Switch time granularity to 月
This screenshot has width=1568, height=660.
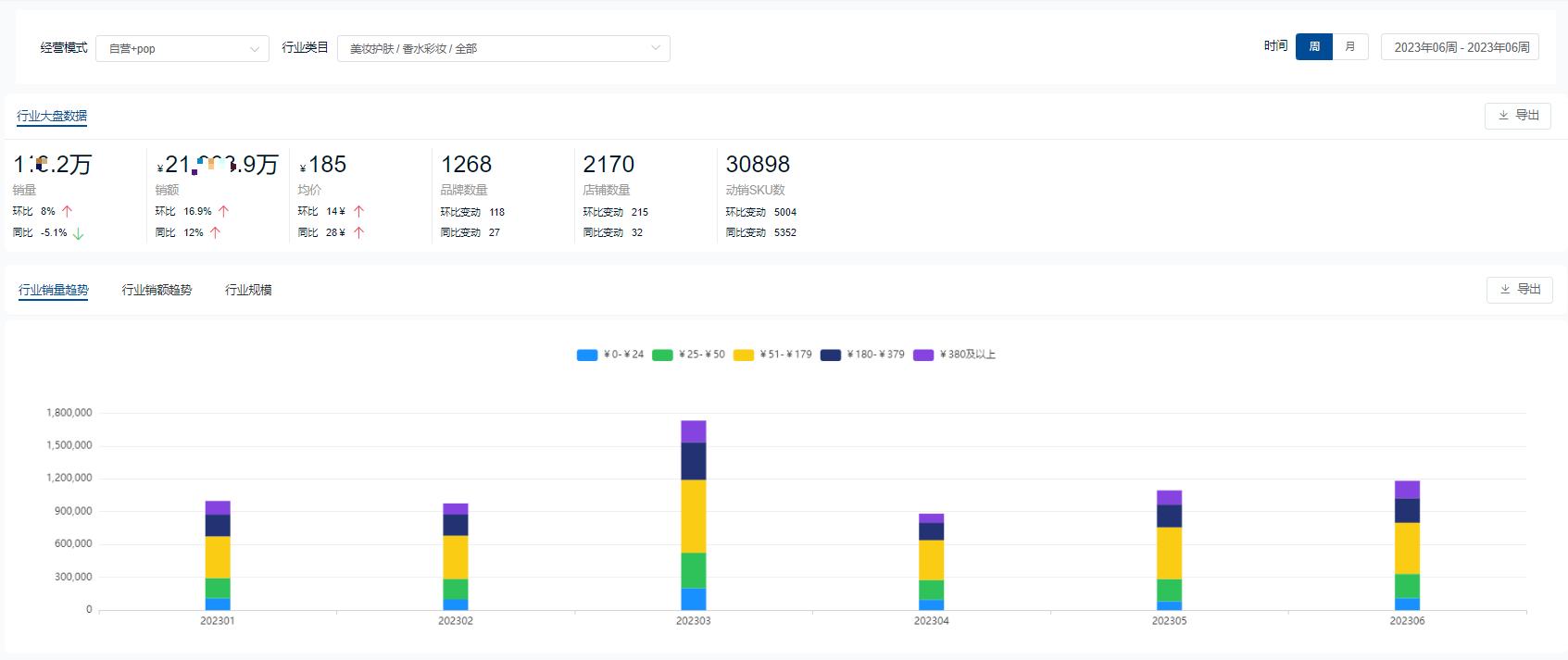click(1349, 46)
